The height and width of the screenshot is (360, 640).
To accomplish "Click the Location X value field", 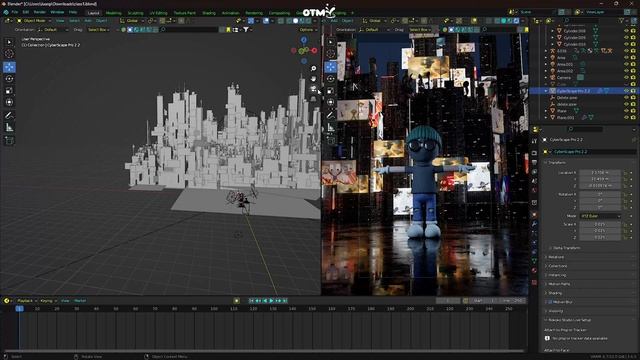I will pos(600,173).
